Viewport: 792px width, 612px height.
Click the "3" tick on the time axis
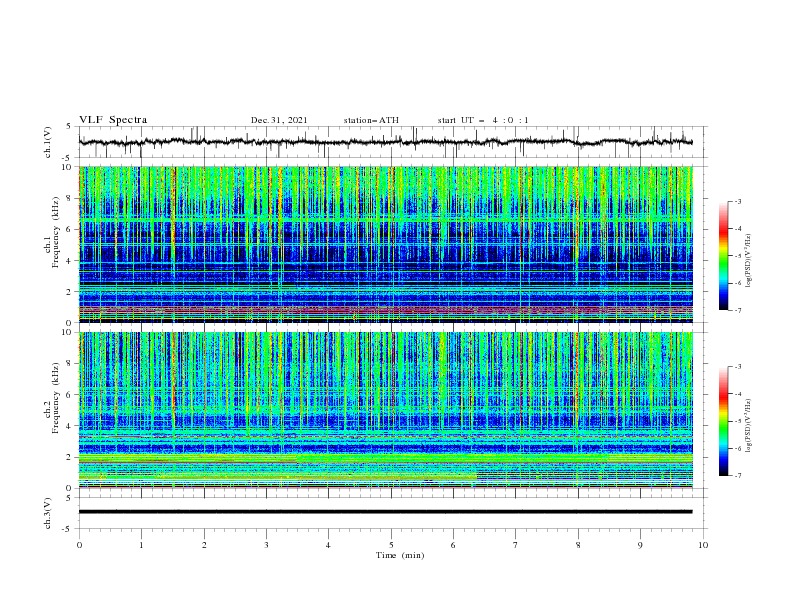[x=266, y=545]
